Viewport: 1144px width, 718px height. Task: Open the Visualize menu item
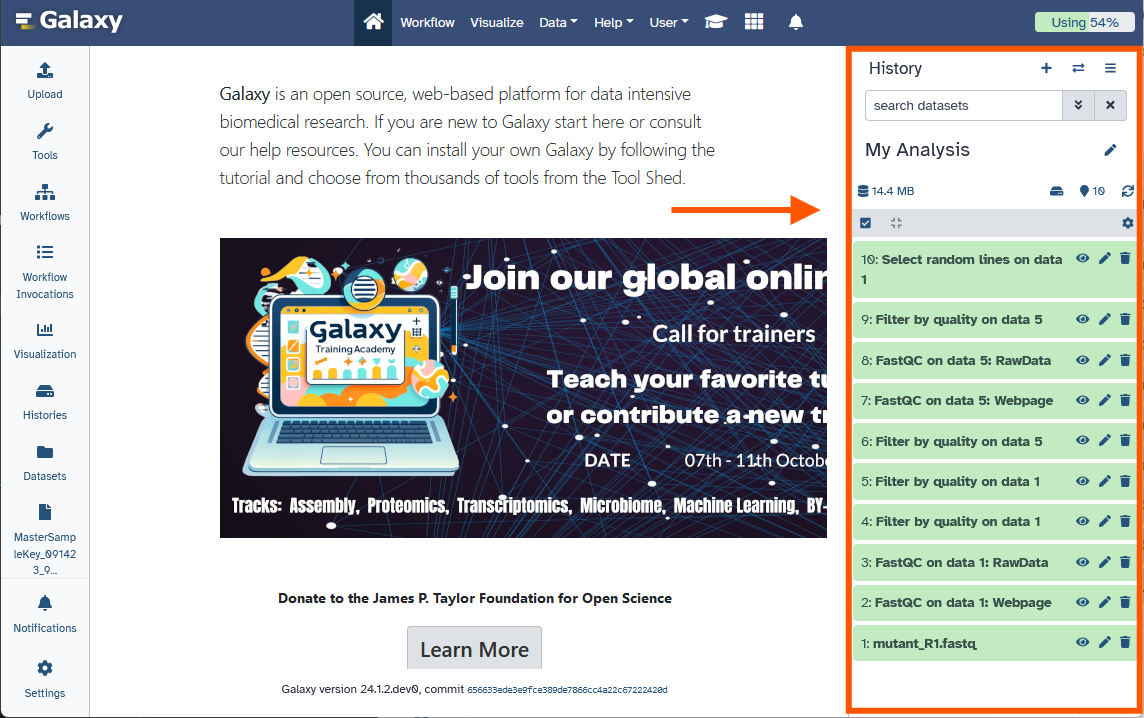click(496, 23)
